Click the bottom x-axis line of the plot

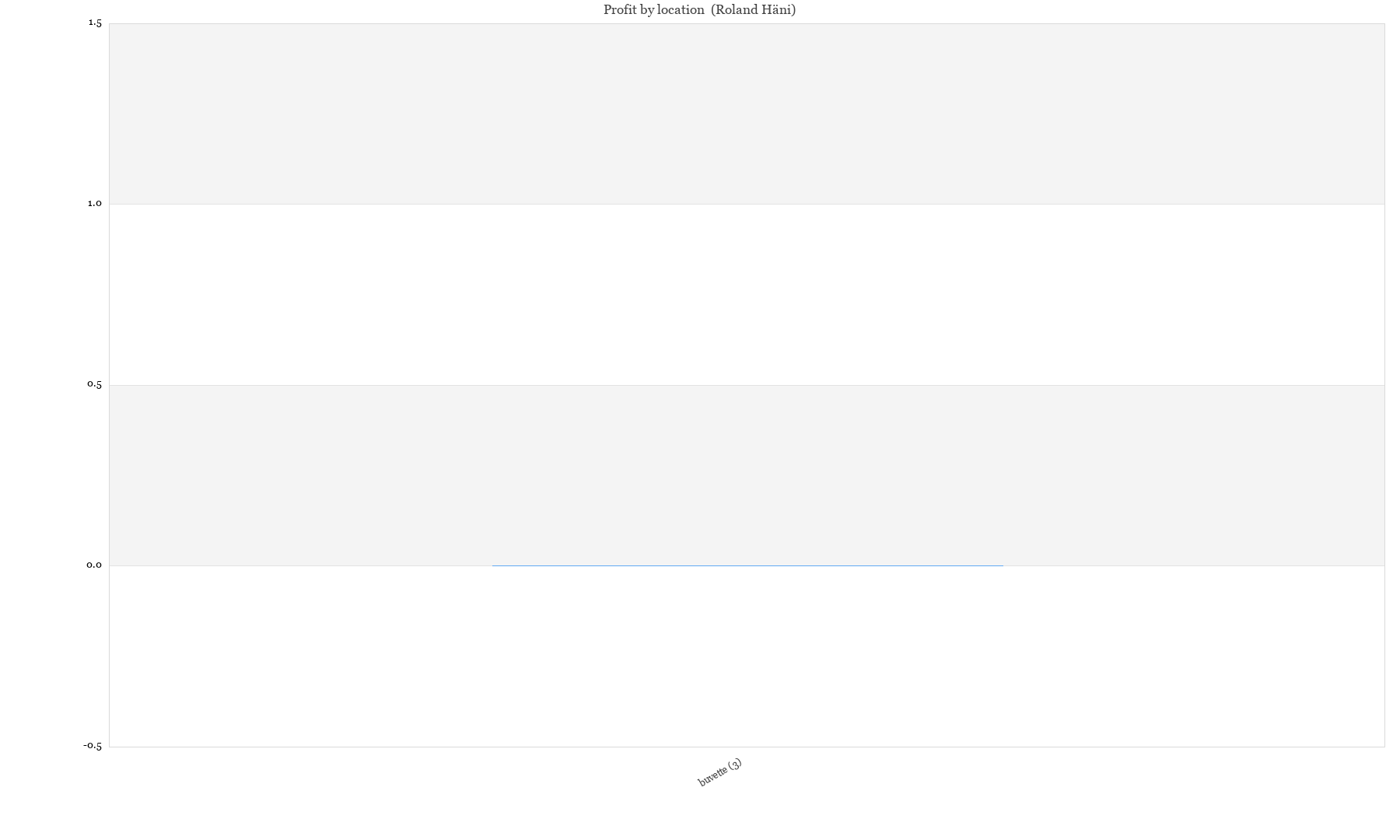click(747, 747)
